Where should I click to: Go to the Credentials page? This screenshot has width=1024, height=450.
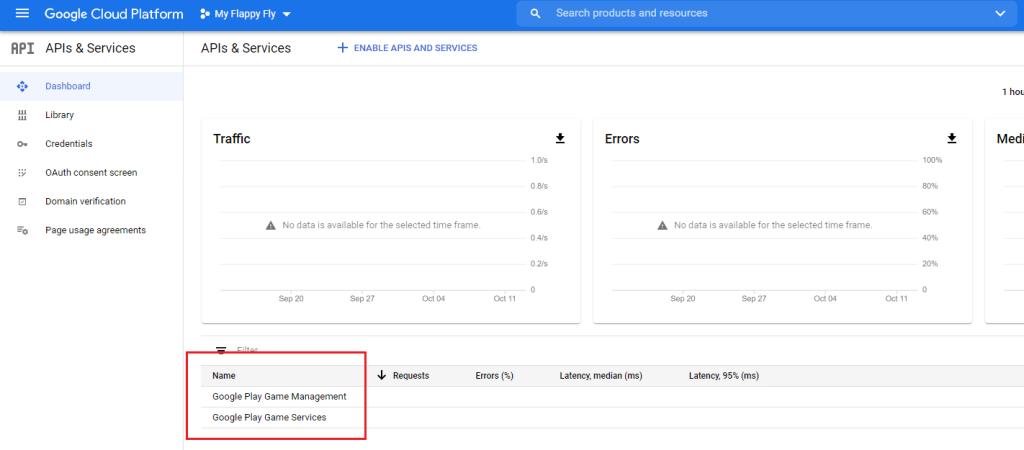68,144
